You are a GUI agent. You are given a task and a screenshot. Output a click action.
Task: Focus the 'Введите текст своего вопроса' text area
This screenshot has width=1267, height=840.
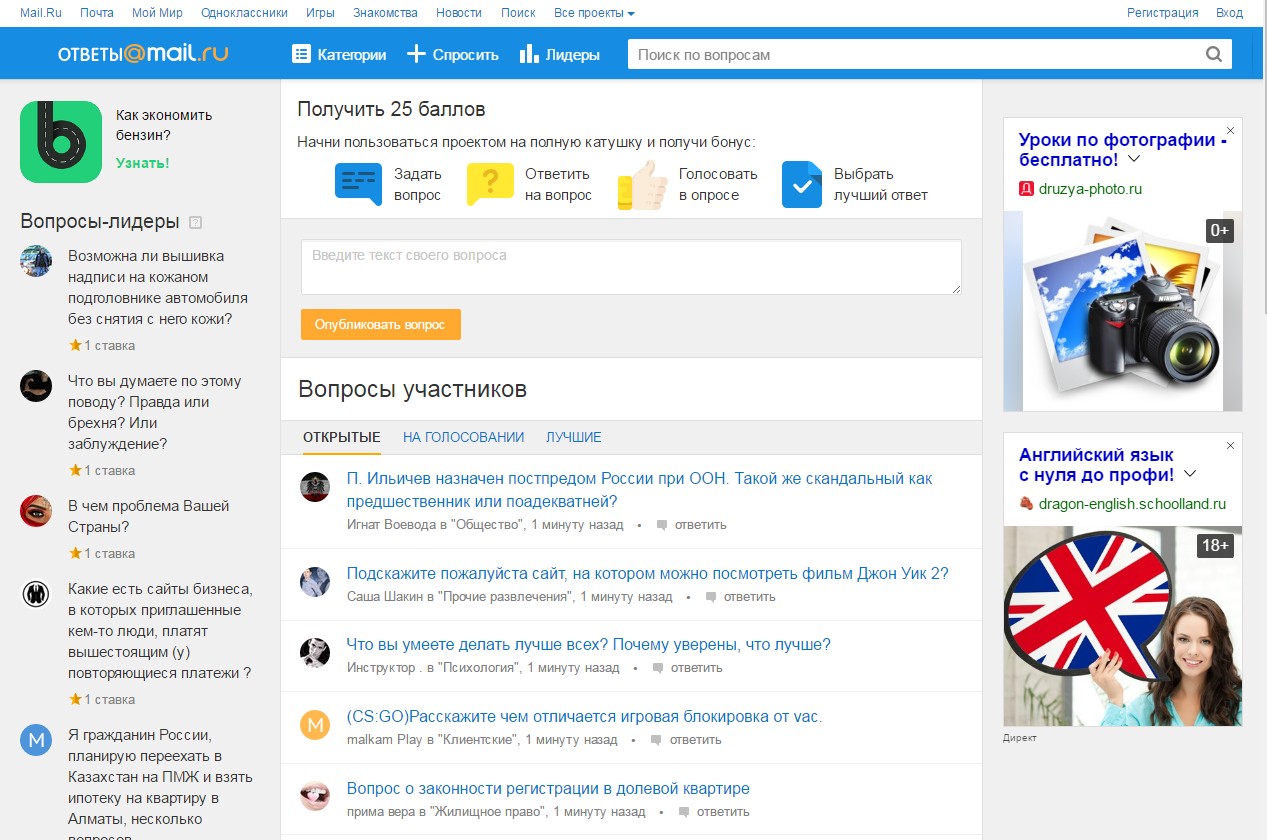(x=631, y=267)
